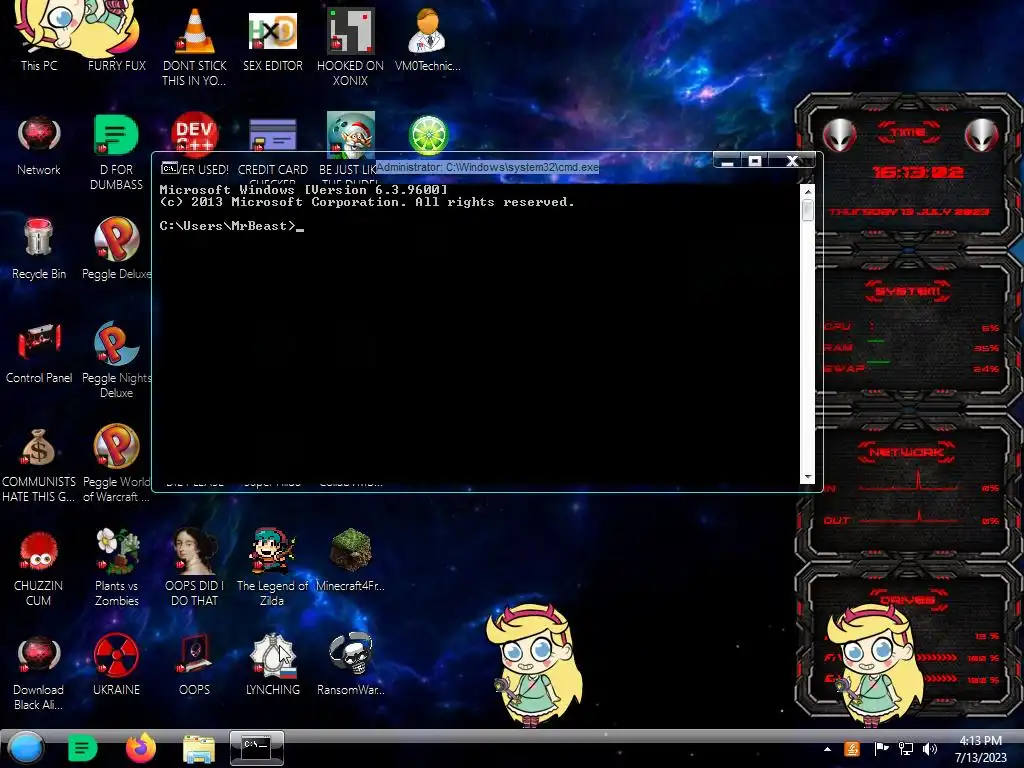Click the NETWORK widget header

(x=907, y=452)
